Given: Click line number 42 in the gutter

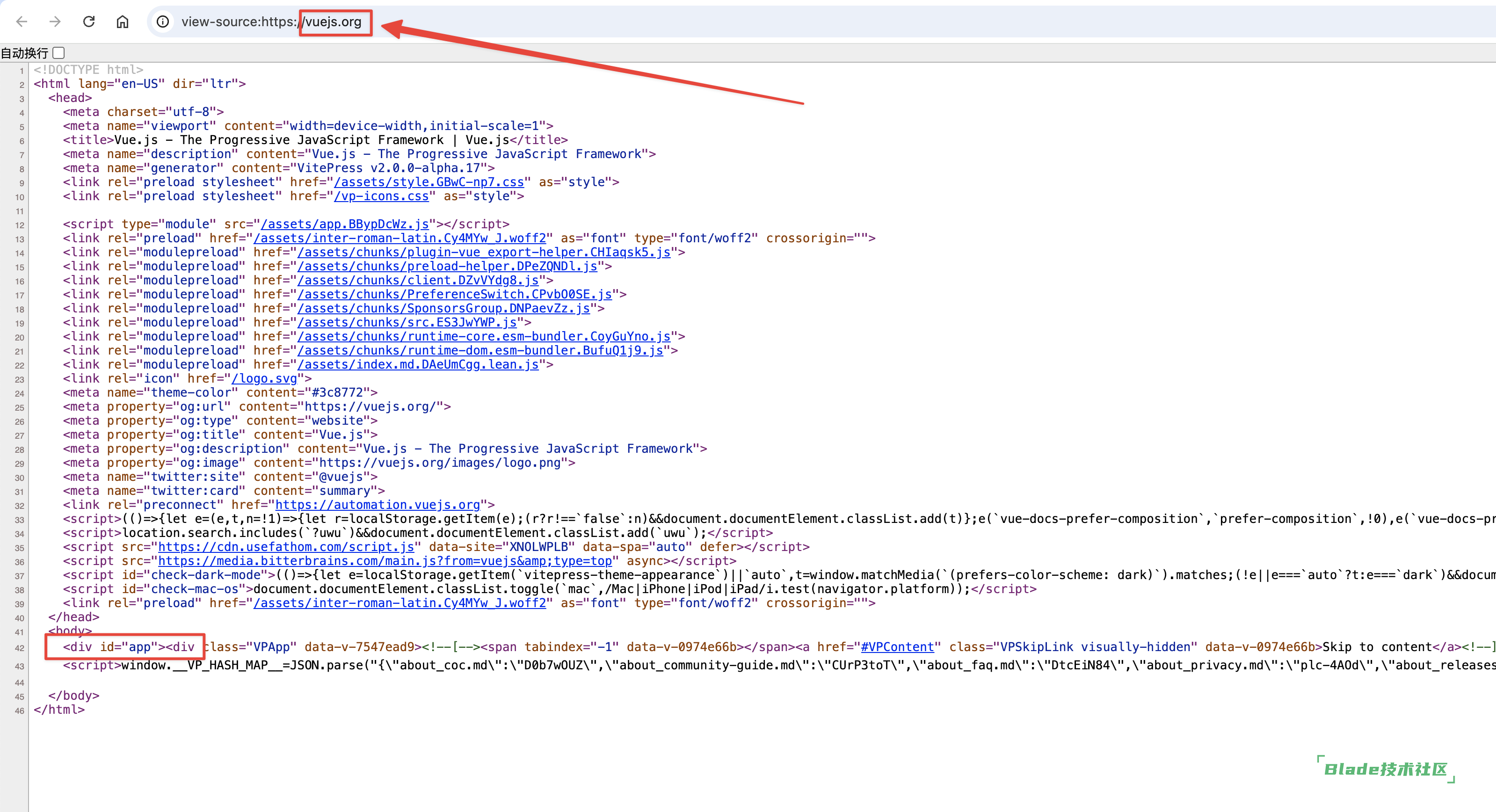Looking at the screenshot, I should (20, 648).
